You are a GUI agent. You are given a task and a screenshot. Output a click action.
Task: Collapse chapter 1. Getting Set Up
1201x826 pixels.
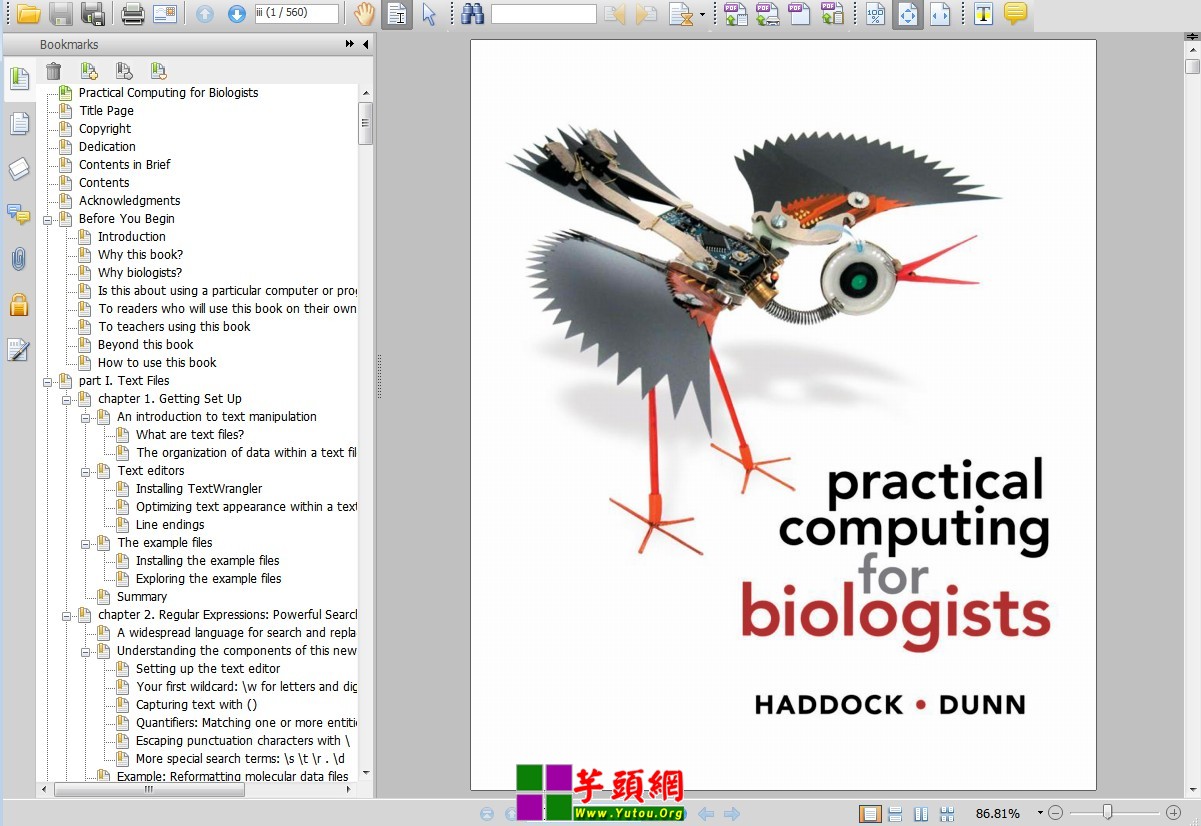coord(67,399)
